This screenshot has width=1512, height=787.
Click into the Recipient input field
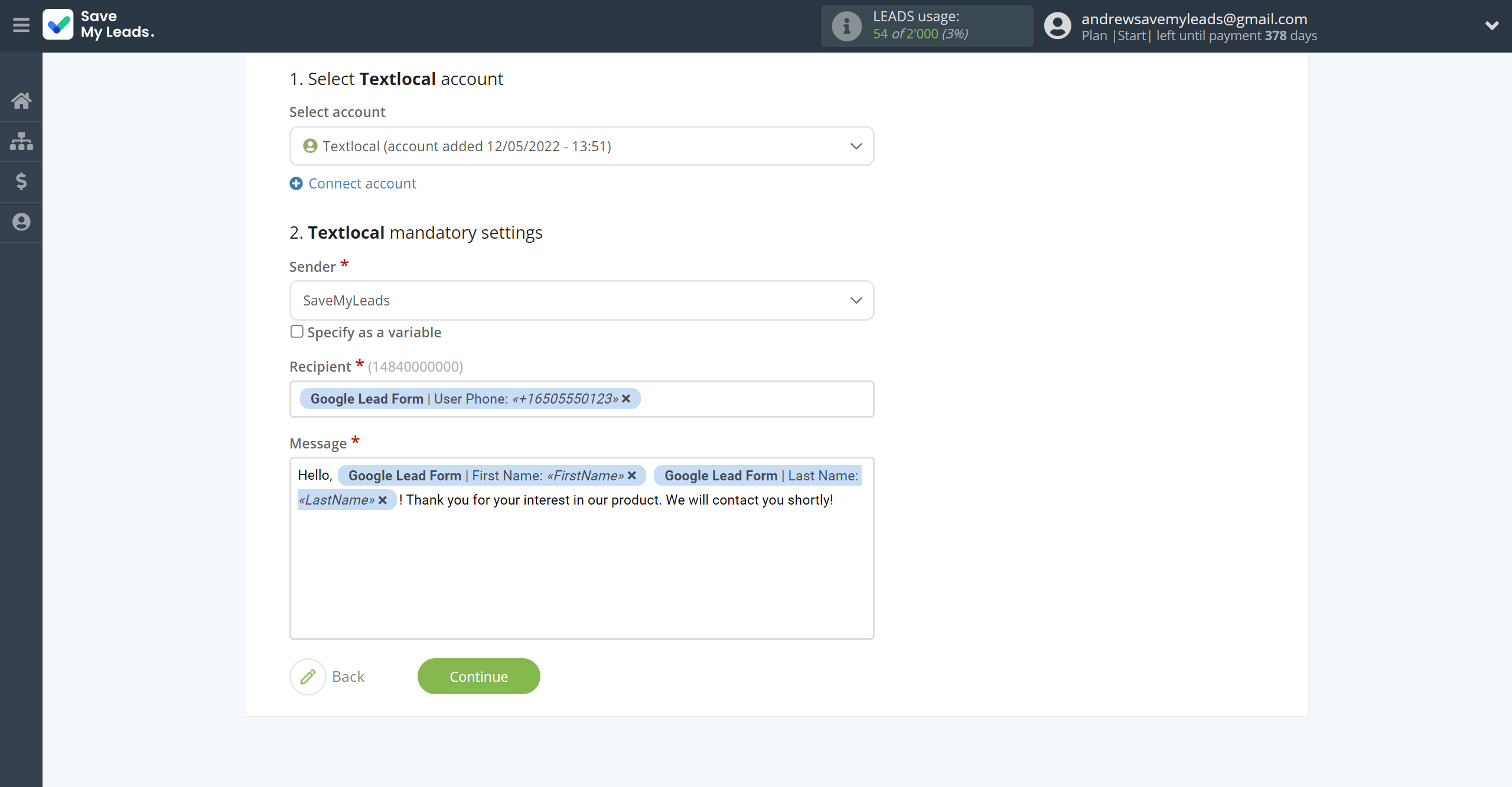coord(582,399)
